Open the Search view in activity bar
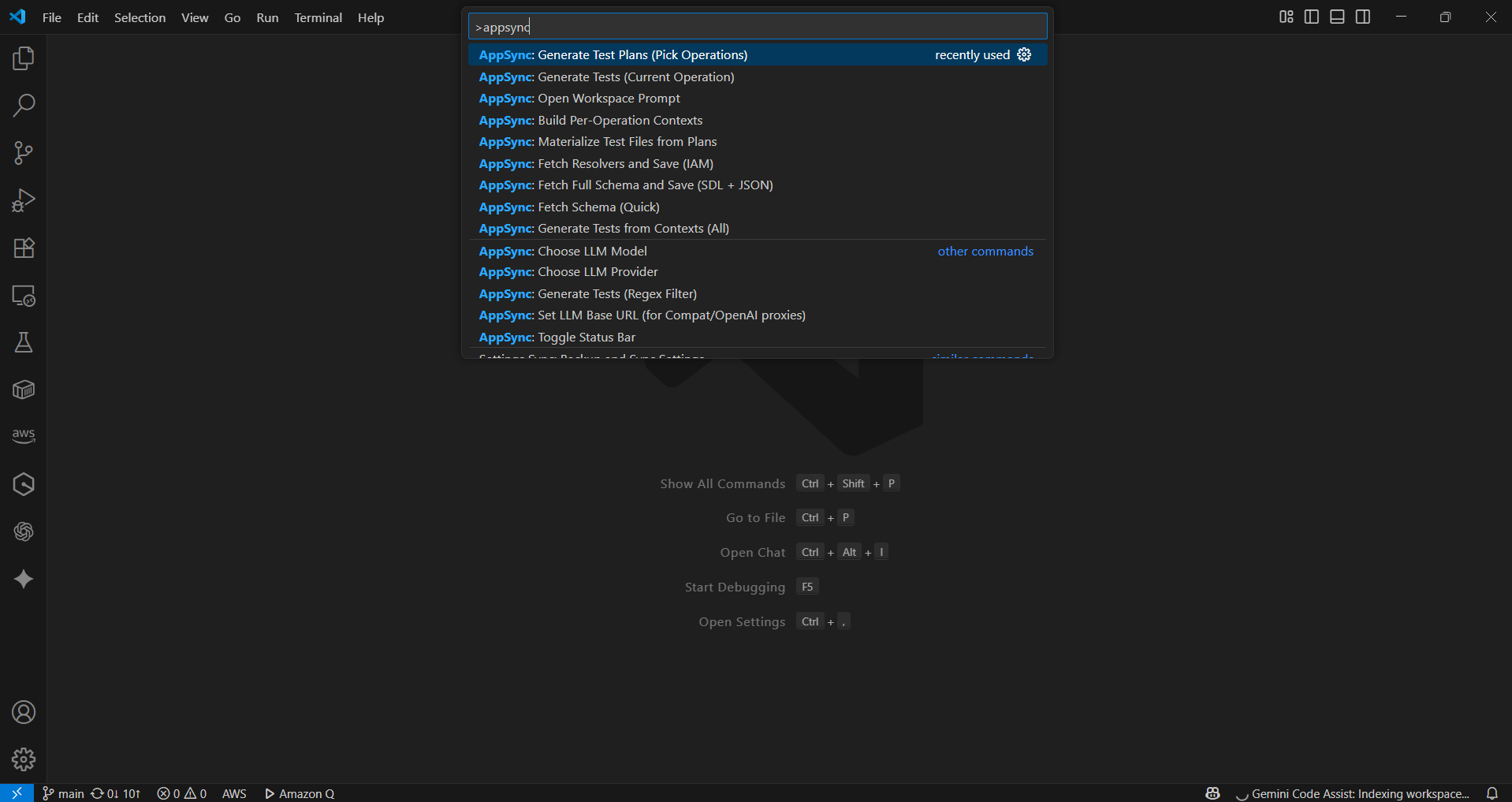 tap(24, 106)
